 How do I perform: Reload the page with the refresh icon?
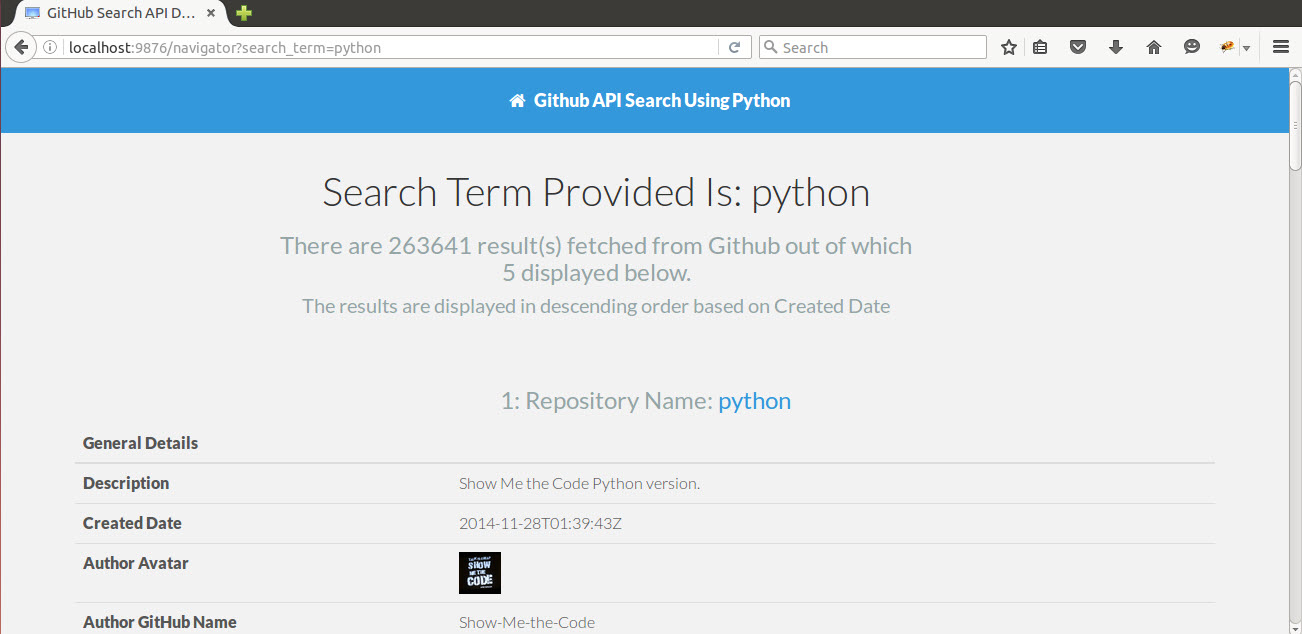point(734,47)
